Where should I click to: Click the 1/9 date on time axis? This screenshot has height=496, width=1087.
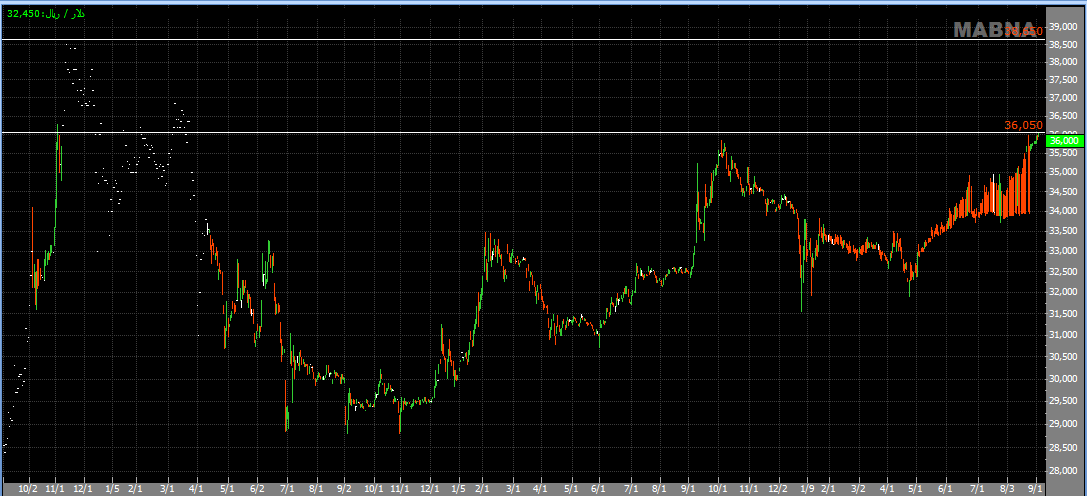click(805, 489)
